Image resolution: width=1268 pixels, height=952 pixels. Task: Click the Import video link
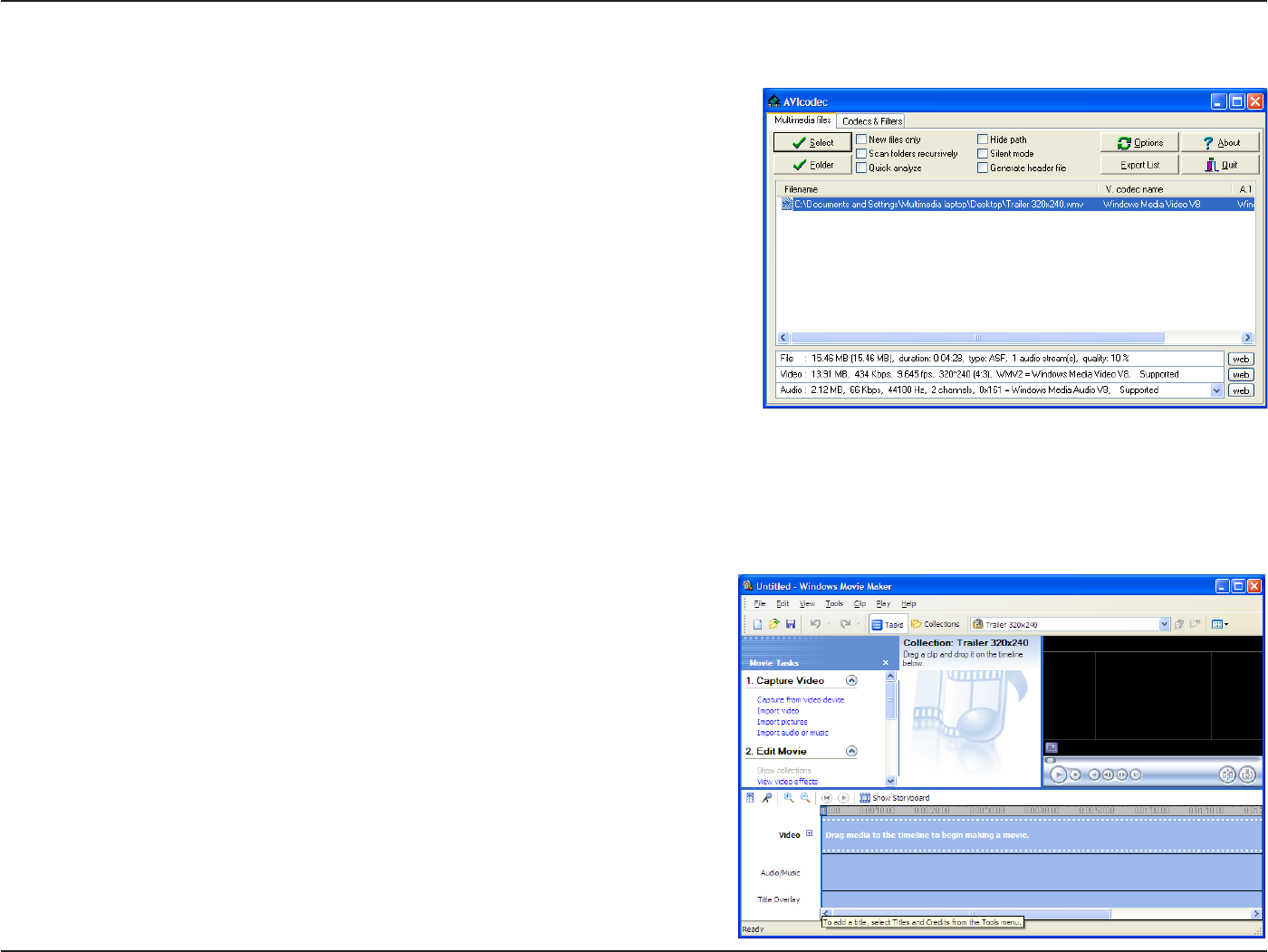point(778,711)
